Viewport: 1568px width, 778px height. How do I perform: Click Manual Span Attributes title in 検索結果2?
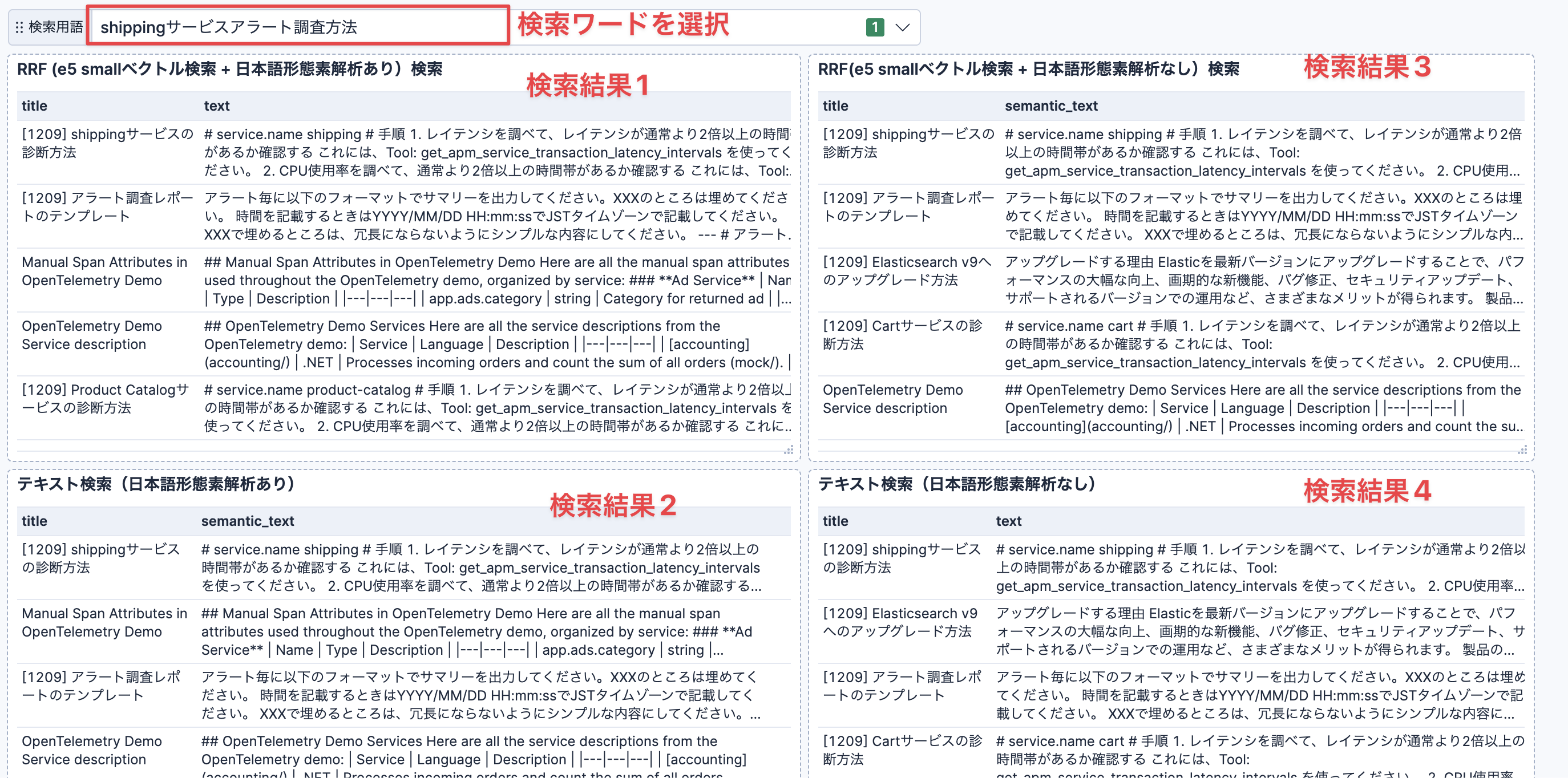click(104, 622)
